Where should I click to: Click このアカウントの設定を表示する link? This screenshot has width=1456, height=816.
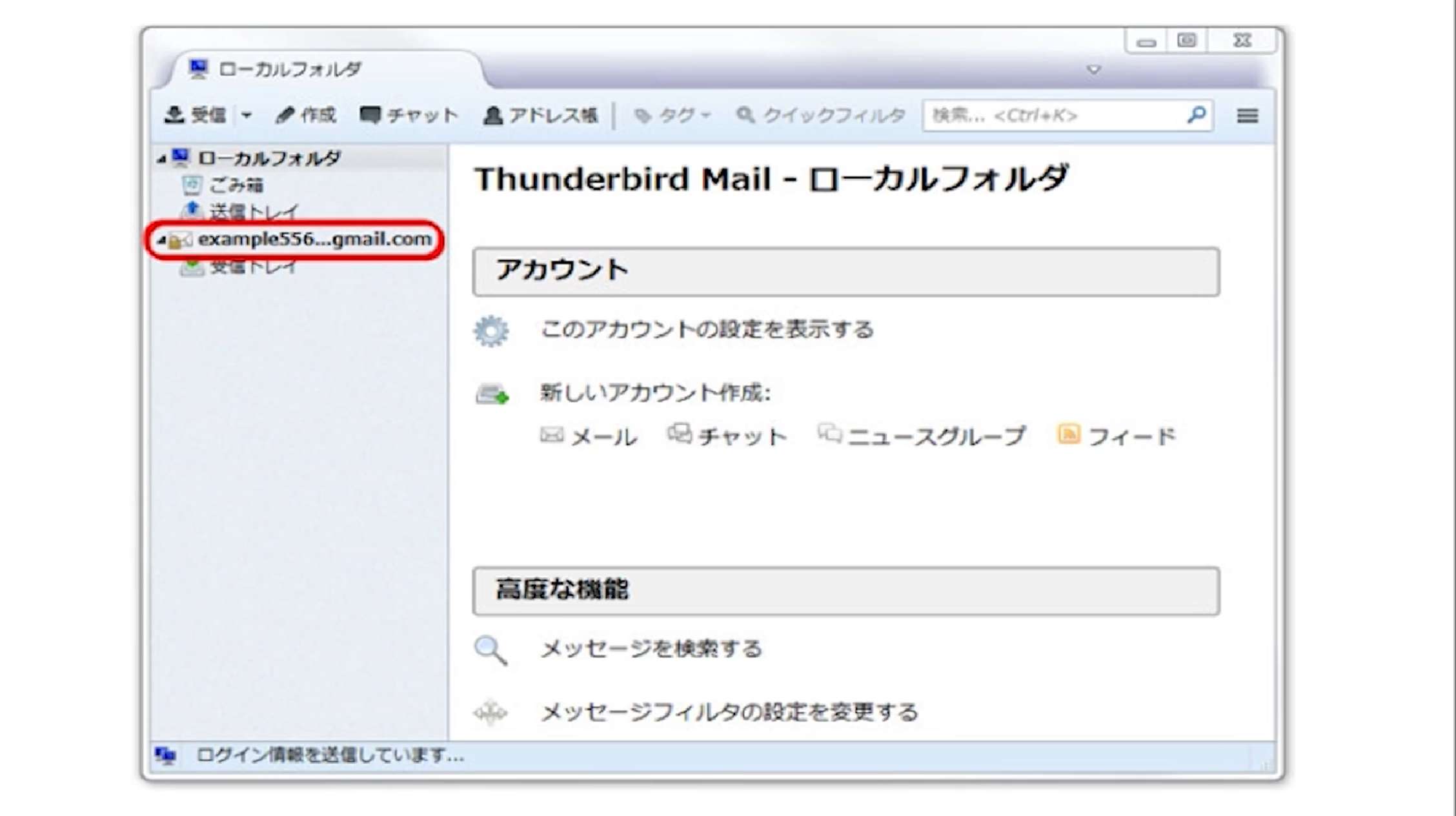[707, 329]
